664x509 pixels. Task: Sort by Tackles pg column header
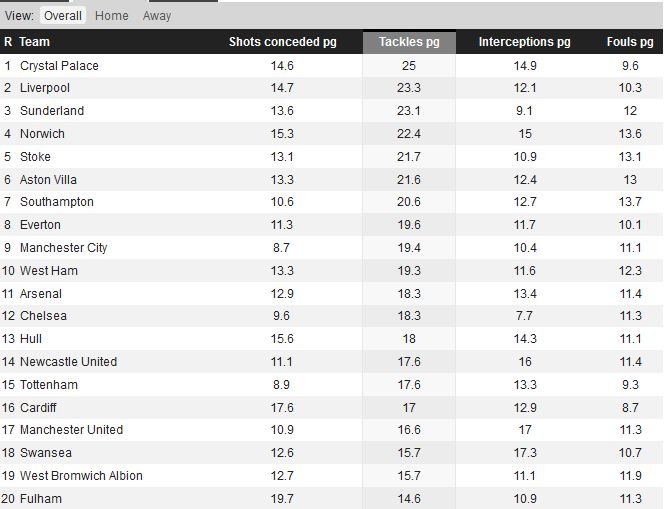[x=409, y=41]
